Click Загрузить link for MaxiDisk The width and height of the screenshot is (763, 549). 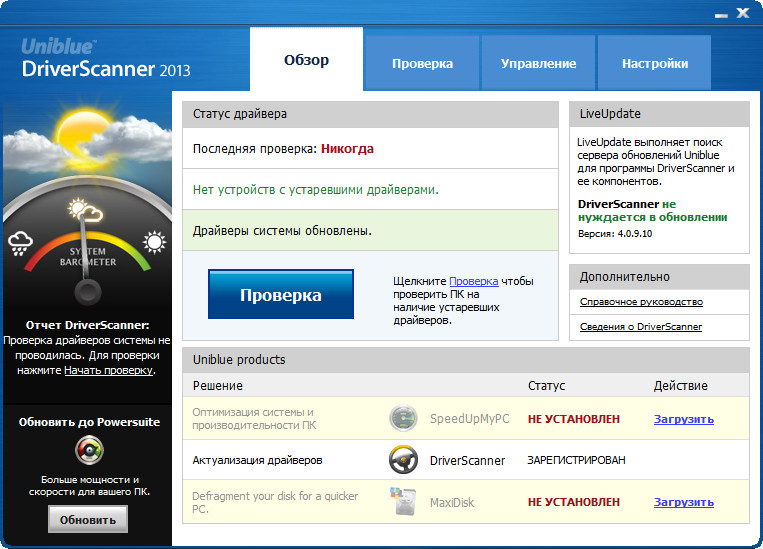pyautogui.click(x=683, y=501)
